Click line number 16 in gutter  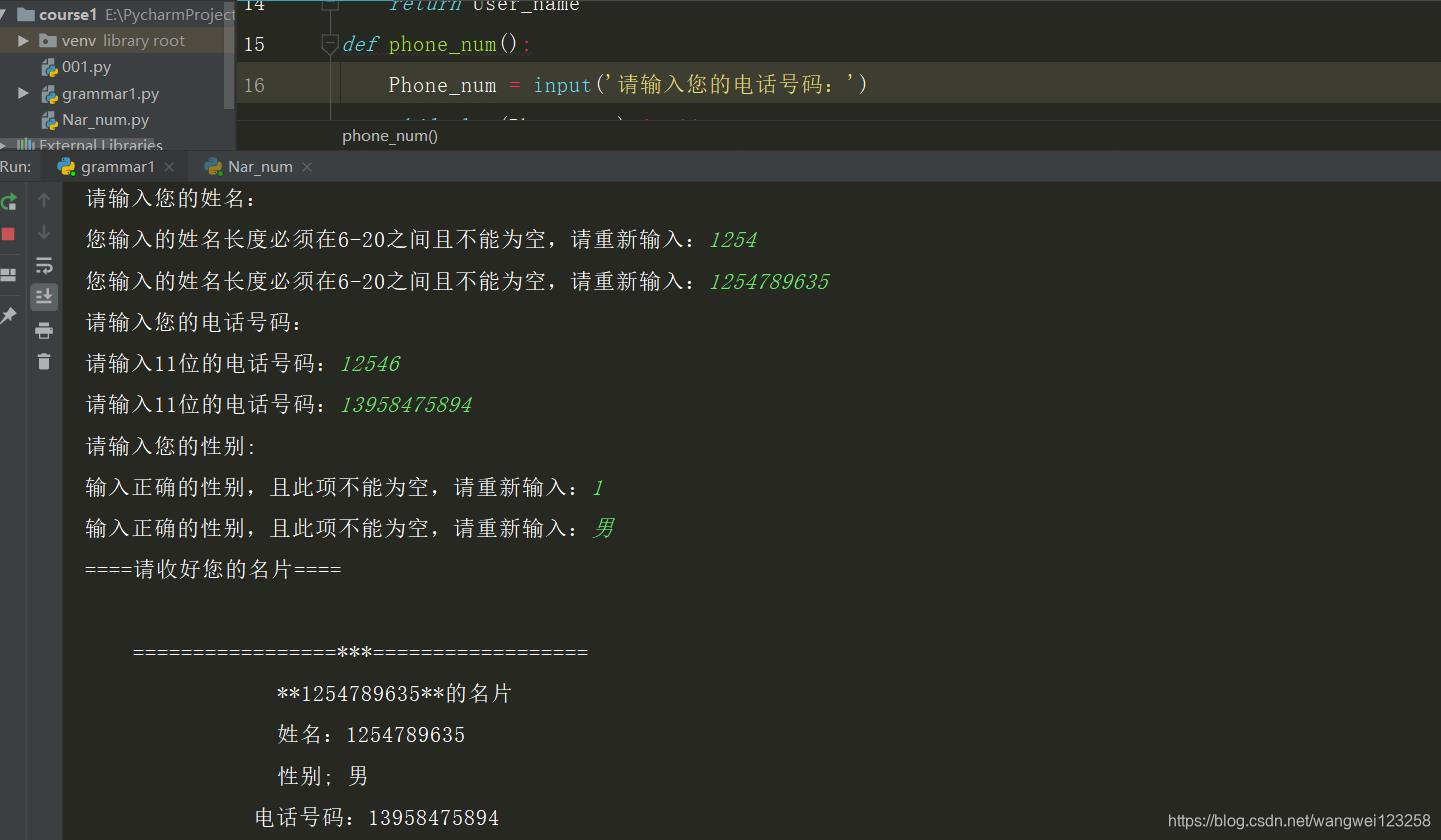click(x=254, y=86)
